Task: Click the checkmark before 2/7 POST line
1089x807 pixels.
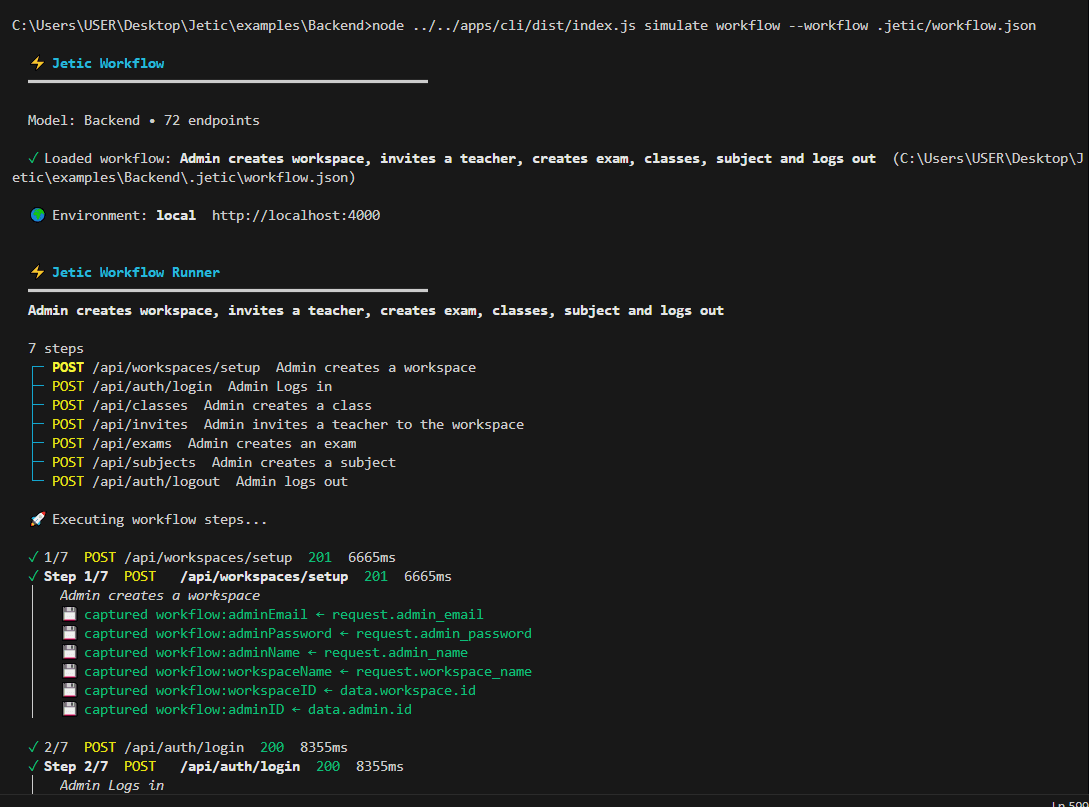Action: (33, 747)
